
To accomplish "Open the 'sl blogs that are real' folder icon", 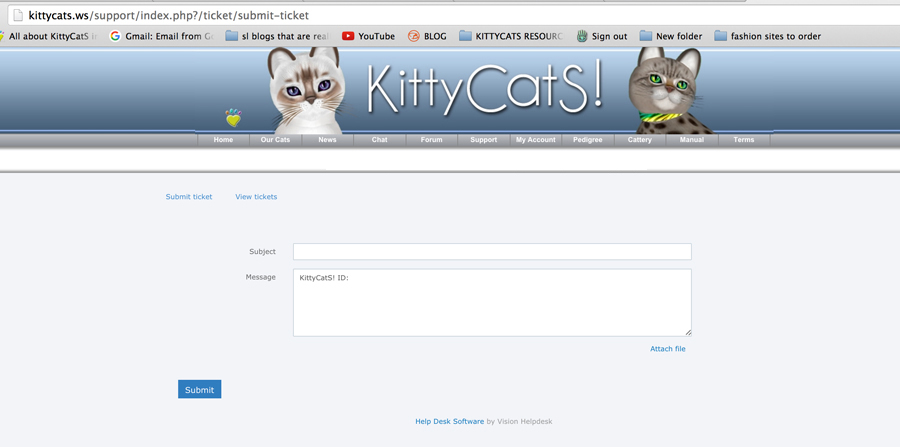I will tap(231, 36).
